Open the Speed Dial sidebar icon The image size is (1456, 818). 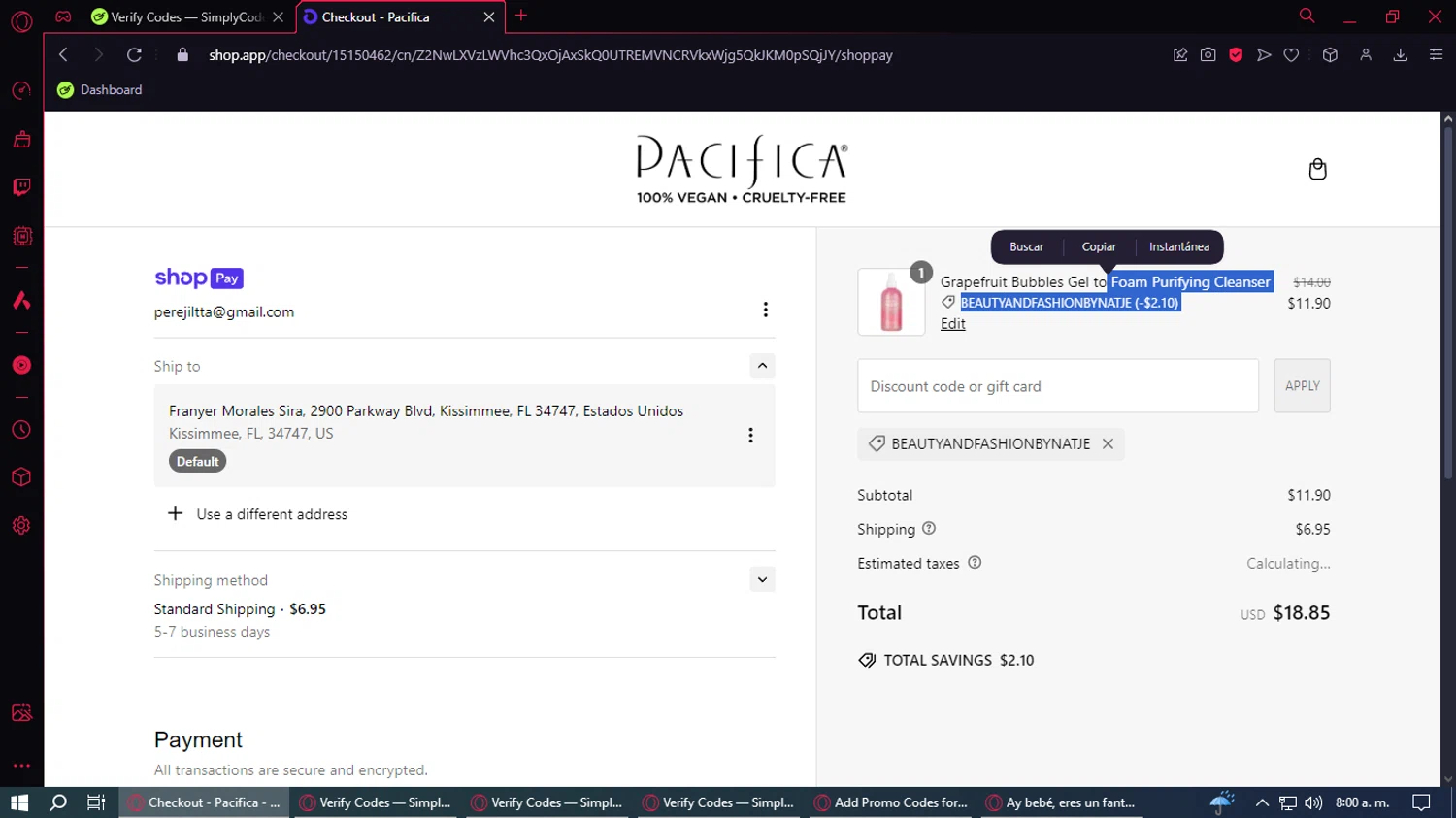click(x=21, y=91)
